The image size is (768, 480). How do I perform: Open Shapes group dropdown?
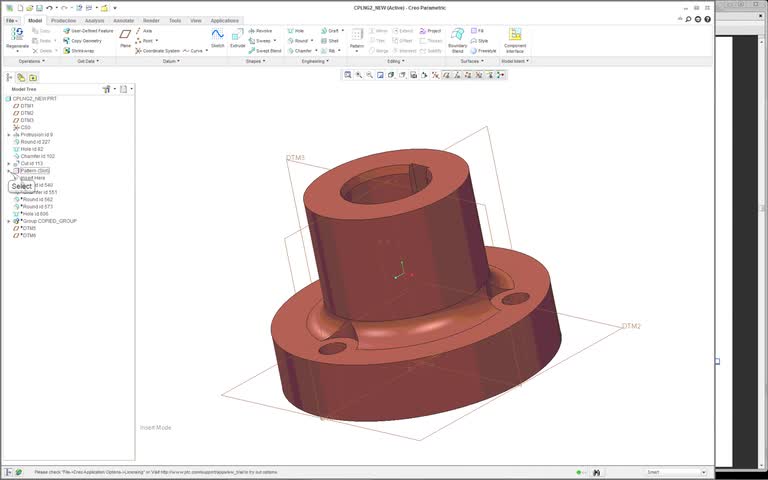click(x=255, y=61)
